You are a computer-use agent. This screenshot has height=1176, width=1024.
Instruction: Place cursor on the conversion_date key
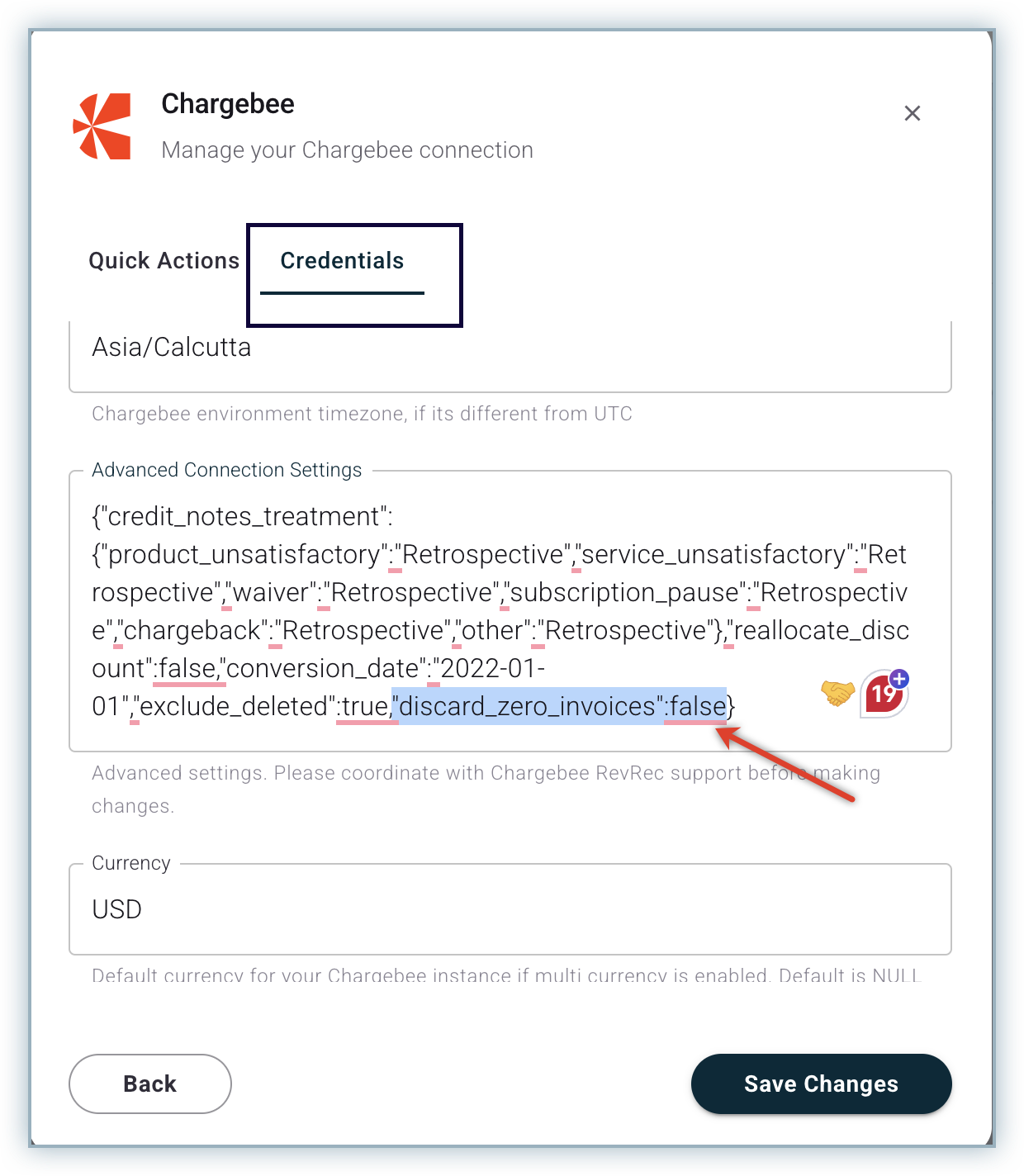coord(323,668)
